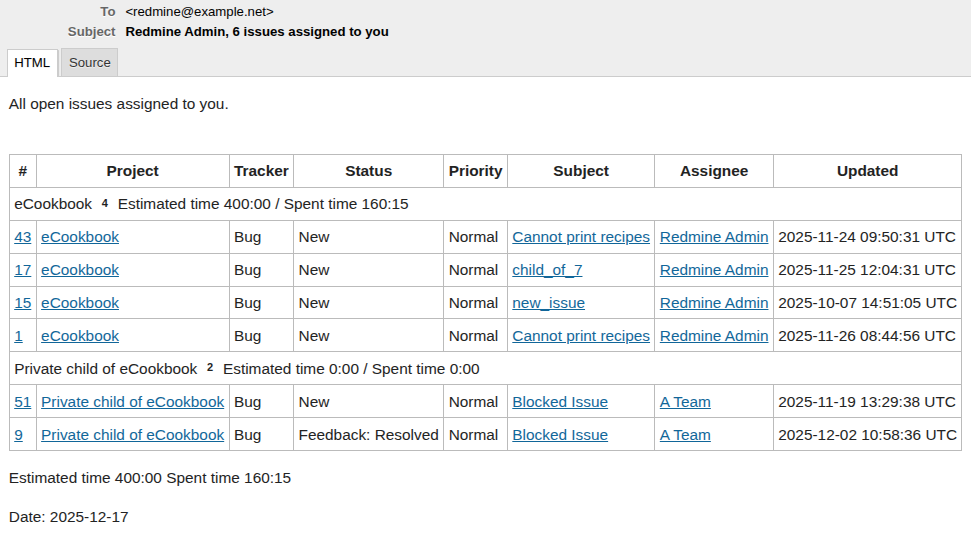Open issue number 9 link
The height and width of the screenshot is (542, 971).
[19, 435]
